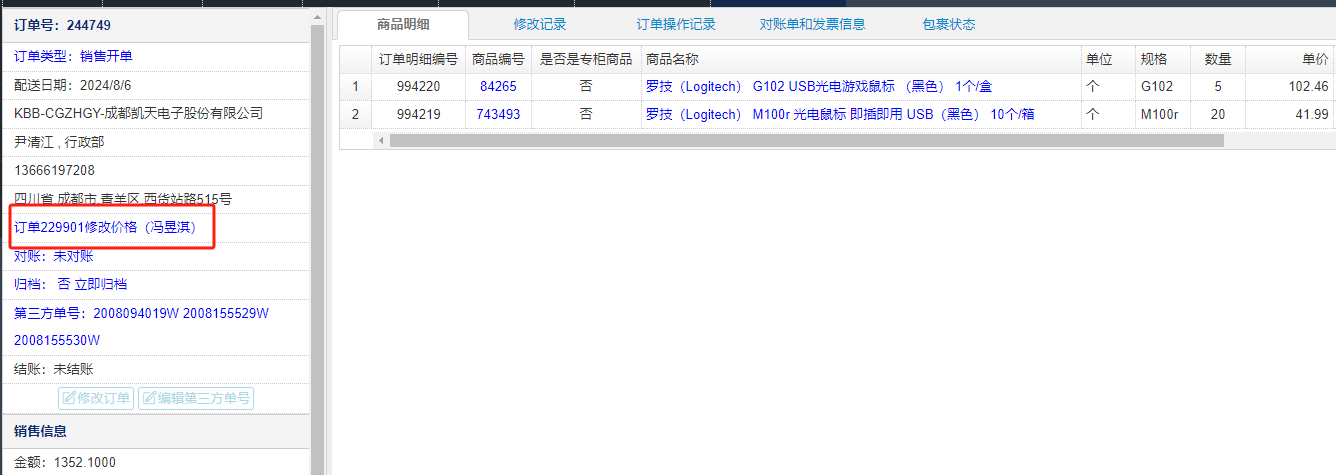Click the 金额: 1352.1000 line
This screenshot has height=475, width=1336.
tap(65, 462)
